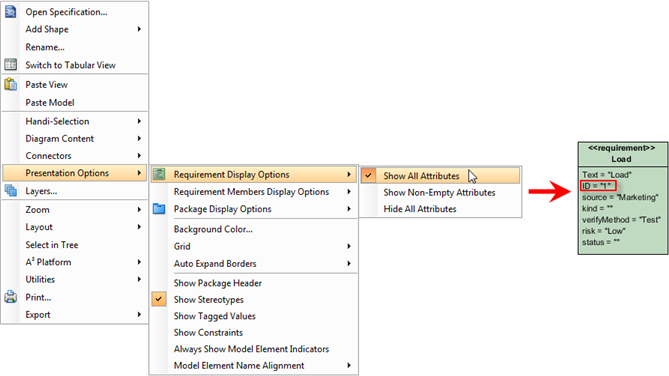Click the Layers stacked sheets icon
The width and height of the screenshot is (669, 376).
11,191
